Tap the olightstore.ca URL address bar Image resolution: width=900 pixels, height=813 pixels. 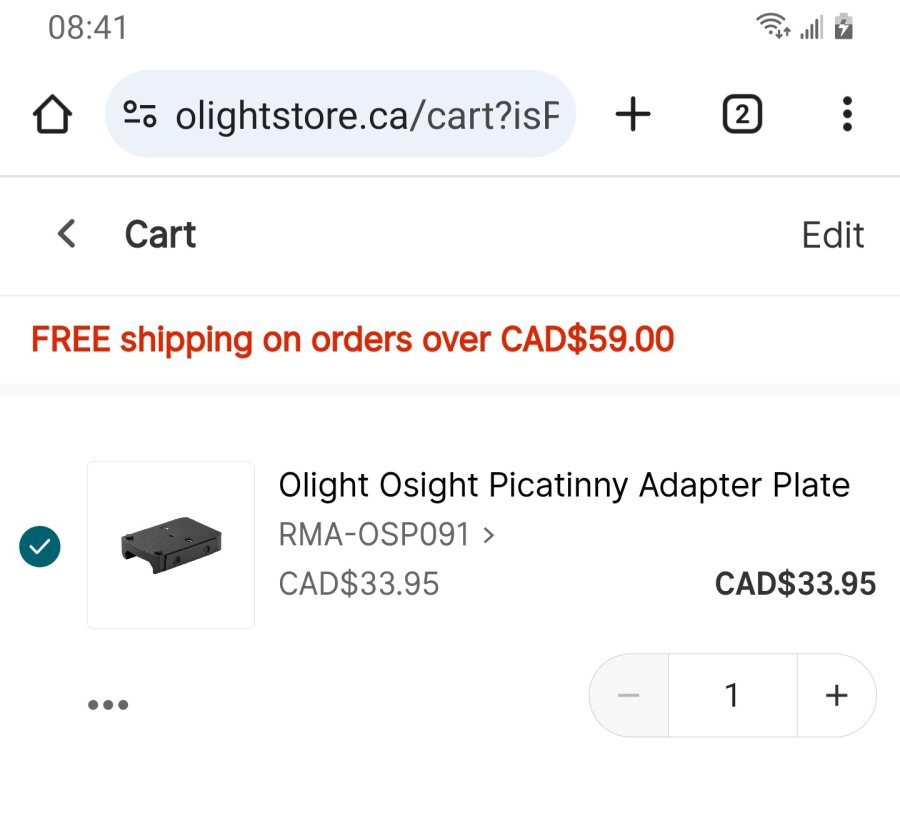(365, 116)
